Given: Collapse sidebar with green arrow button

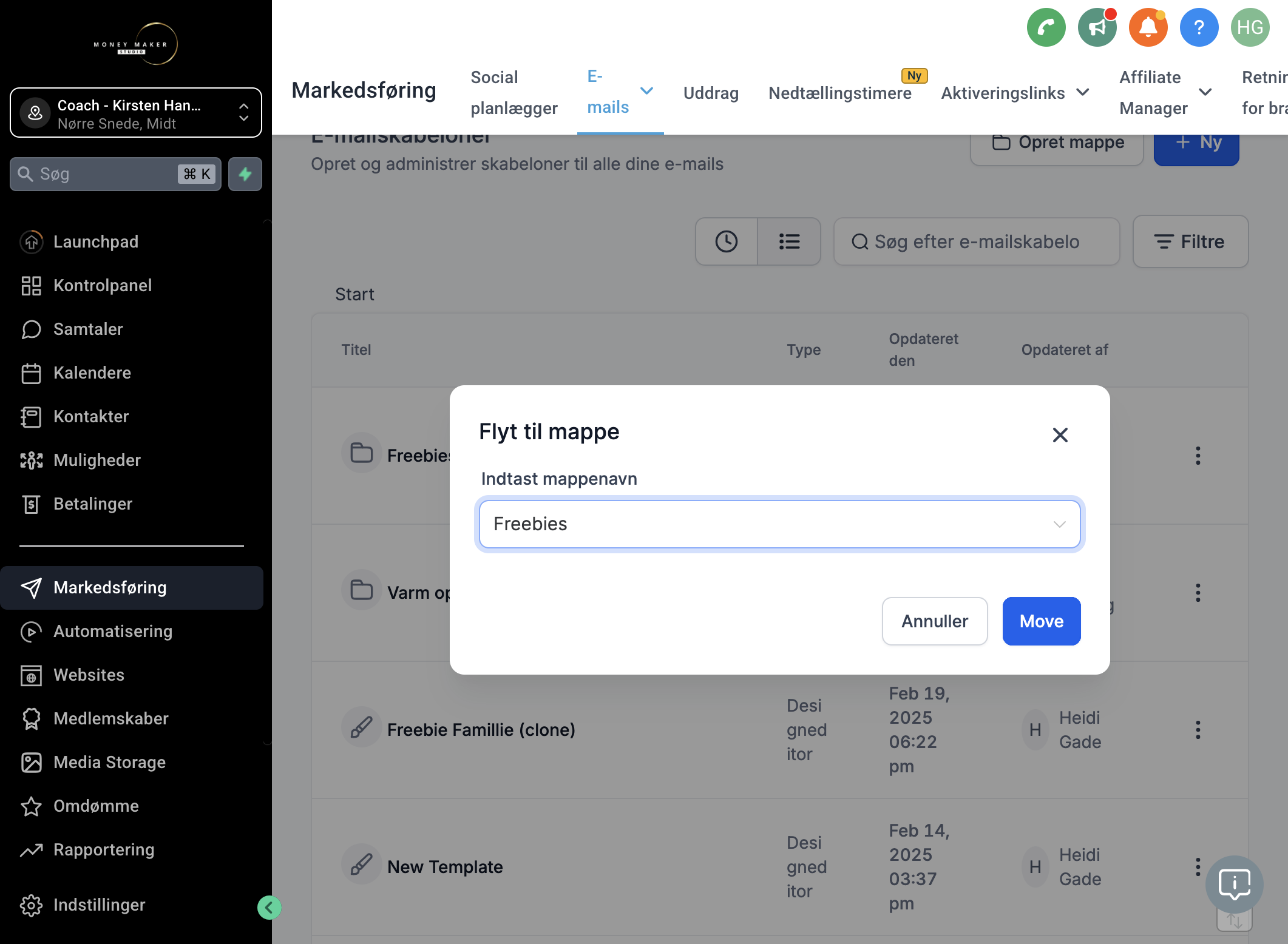Looking at the screenshot, I should (x=269, y=908).
